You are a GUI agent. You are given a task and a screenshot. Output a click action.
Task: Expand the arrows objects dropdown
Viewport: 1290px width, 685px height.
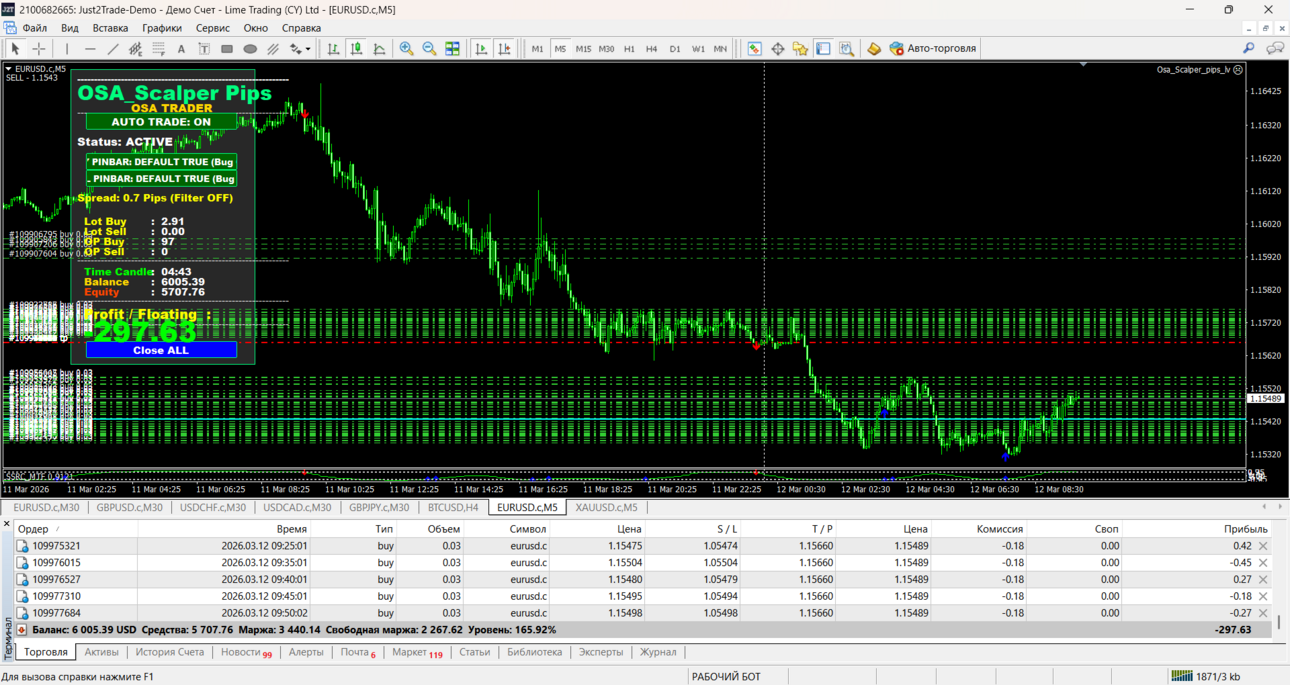(300, 48)
